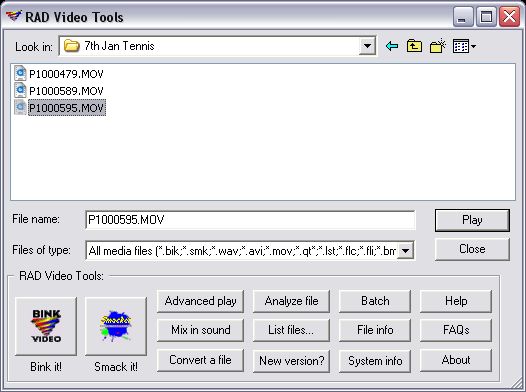The image size is (526, 392).
Task: Select file P1000589.MOV in list
Action: [66, 91]
